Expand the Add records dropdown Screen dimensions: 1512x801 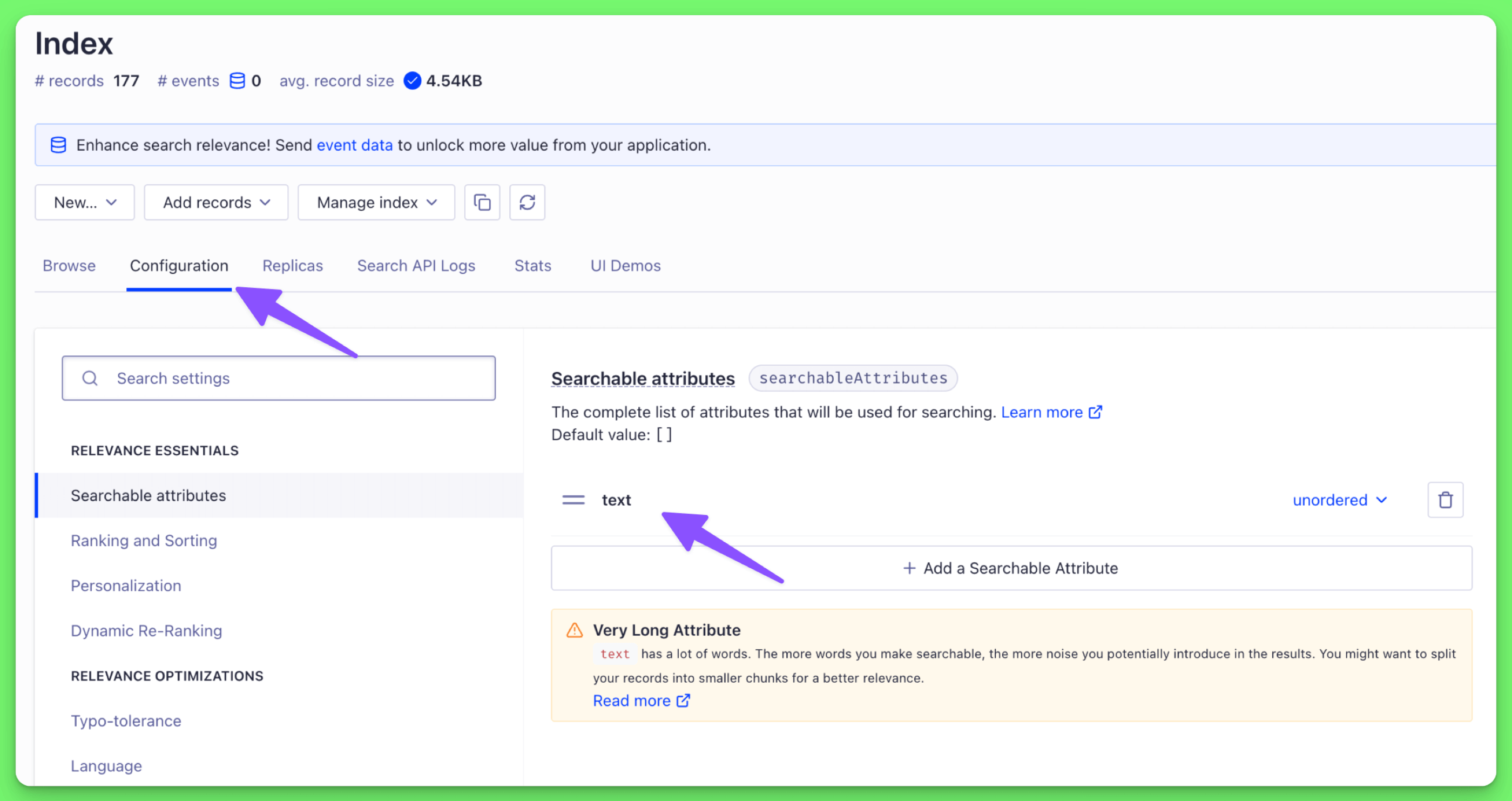tap(215, 203)
